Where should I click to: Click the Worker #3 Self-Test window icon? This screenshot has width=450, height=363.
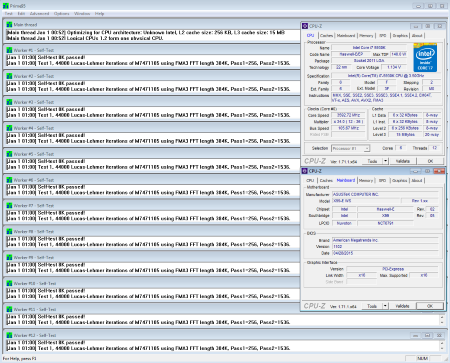[x=9, y=102]
